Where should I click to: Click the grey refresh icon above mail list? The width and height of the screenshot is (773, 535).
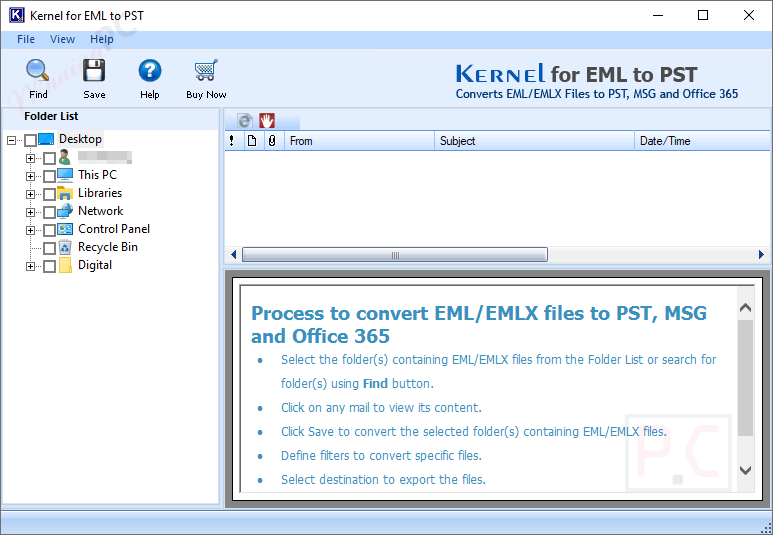pyautogui.click(x=245, y=120)
